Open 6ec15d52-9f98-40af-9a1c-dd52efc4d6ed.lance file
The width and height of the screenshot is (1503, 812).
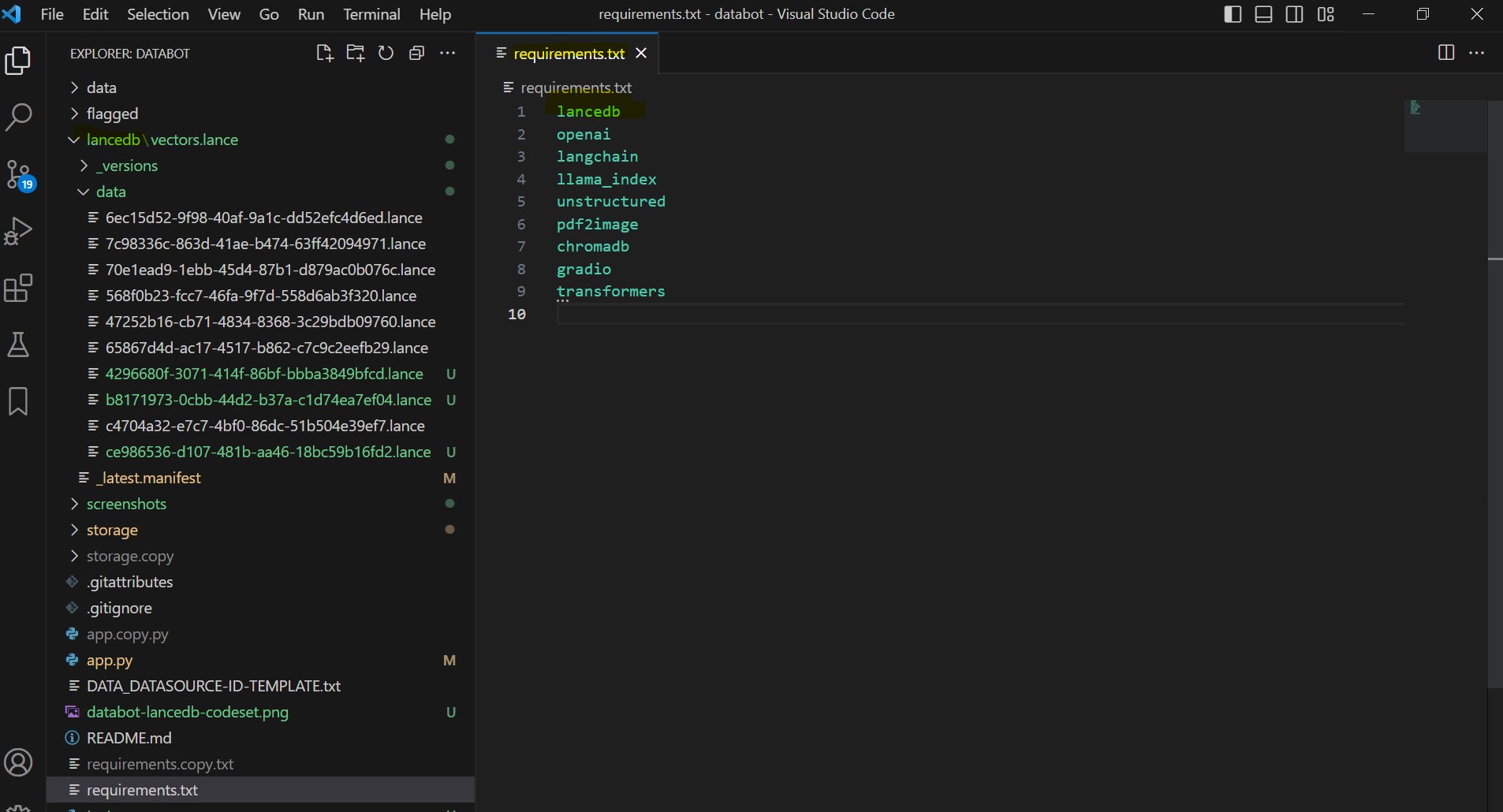click(x=260, y=218)
